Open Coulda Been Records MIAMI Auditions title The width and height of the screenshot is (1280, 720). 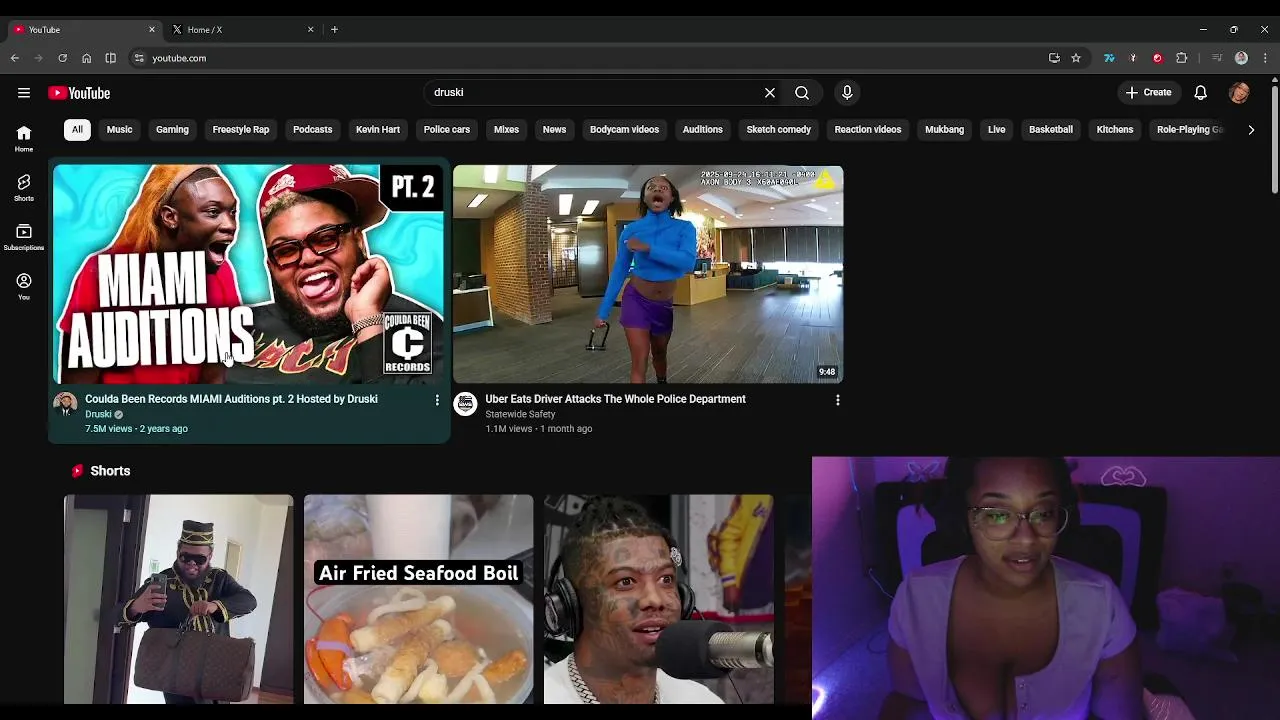[x=231, y=399]
